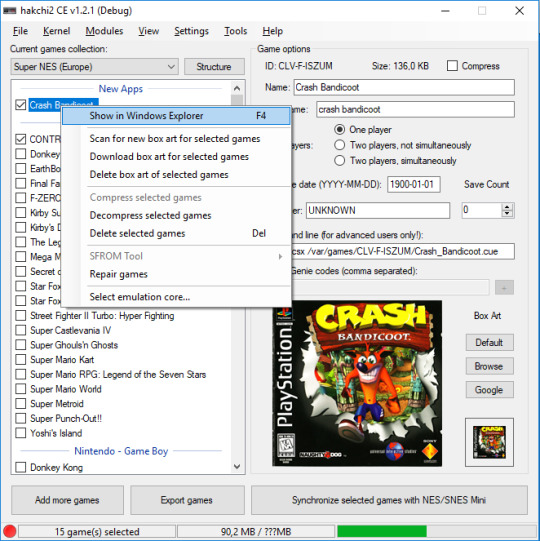Click the disabled plus button for Genie codes
This screenshot has width=540, height=541.
coord(504,287)
